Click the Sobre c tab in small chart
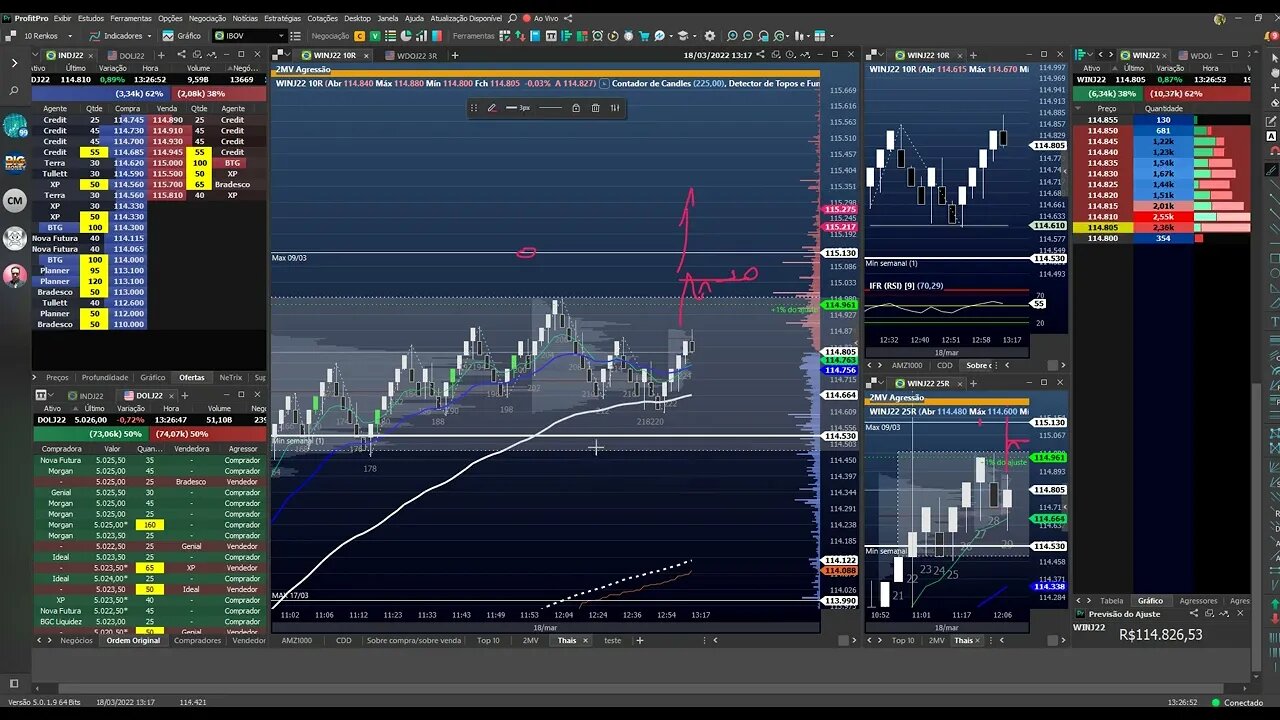Screen dimensions: 1280x720 click(977, 365)
